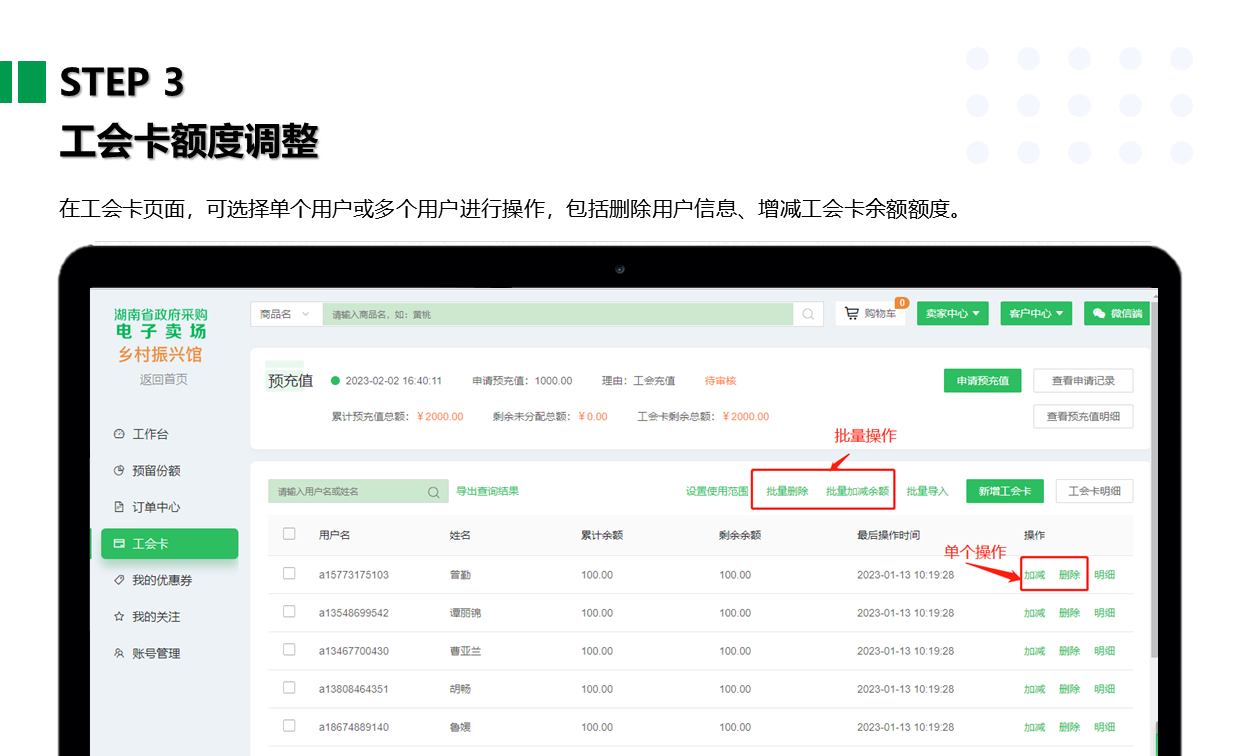Viewport: 1247px width, 756px height.
Task: Click the 待审核 status text
Action: point(720,381)
